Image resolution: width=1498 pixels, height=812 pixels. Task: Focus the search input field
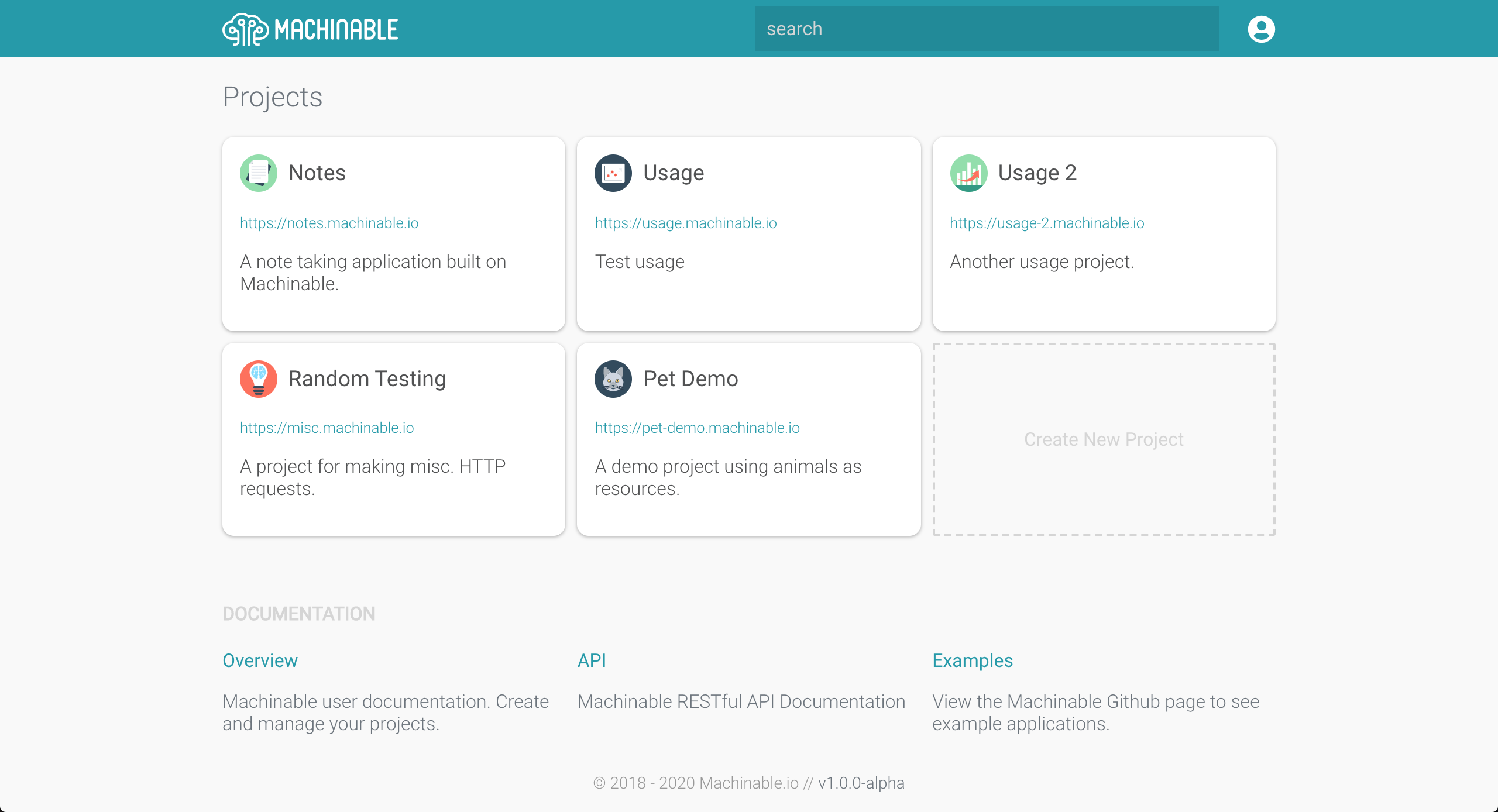pos(987,29)
